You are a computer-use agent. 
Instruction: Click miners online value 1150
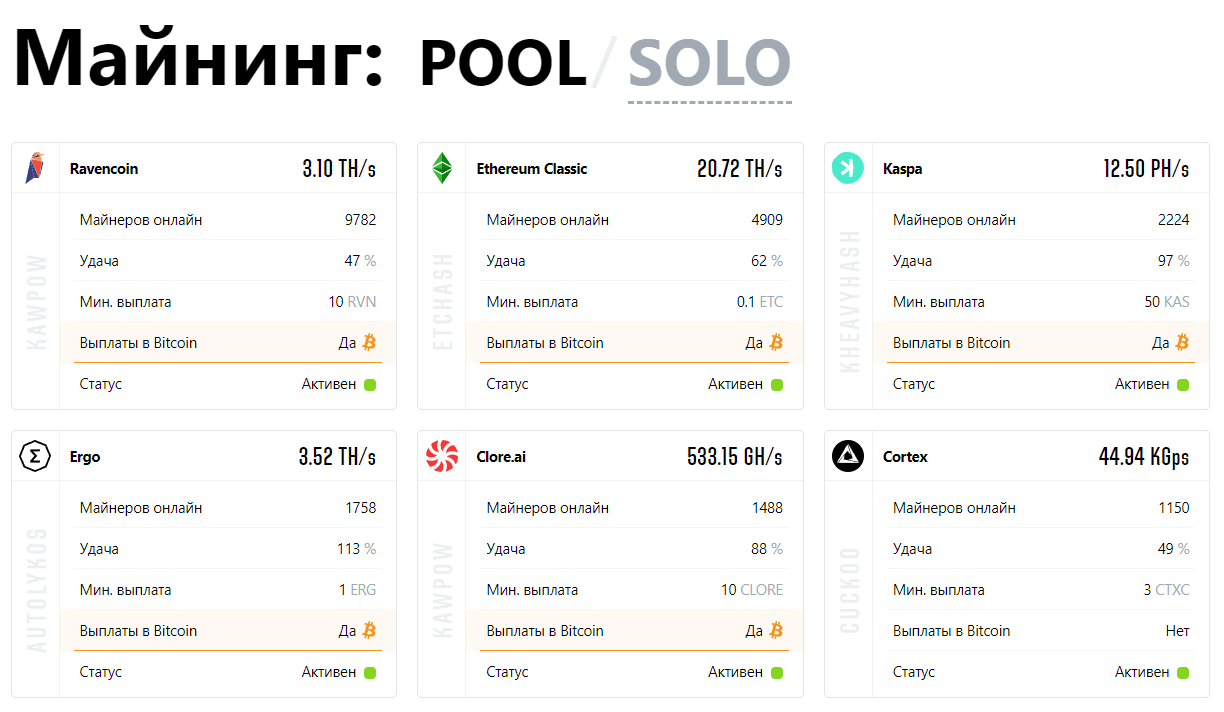coord(1174,508)
